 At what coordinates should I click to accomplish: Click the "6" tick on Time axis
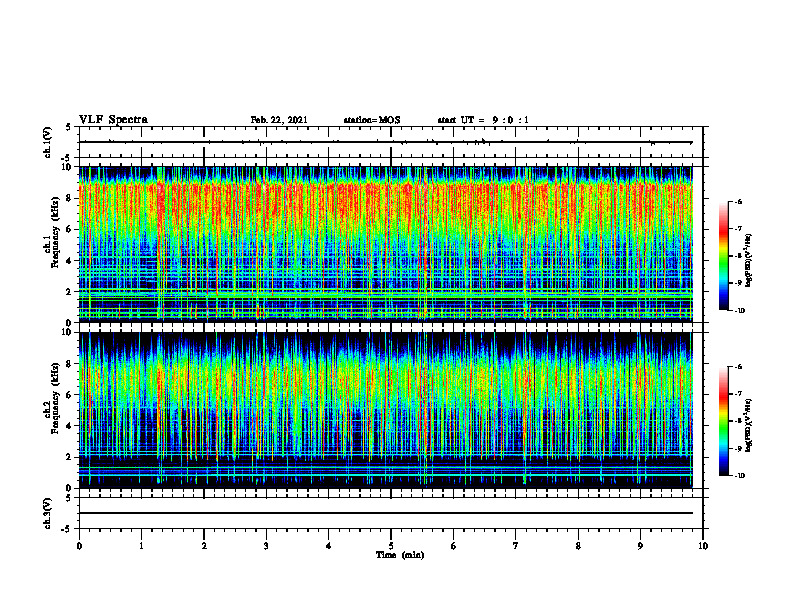[454, 546]
